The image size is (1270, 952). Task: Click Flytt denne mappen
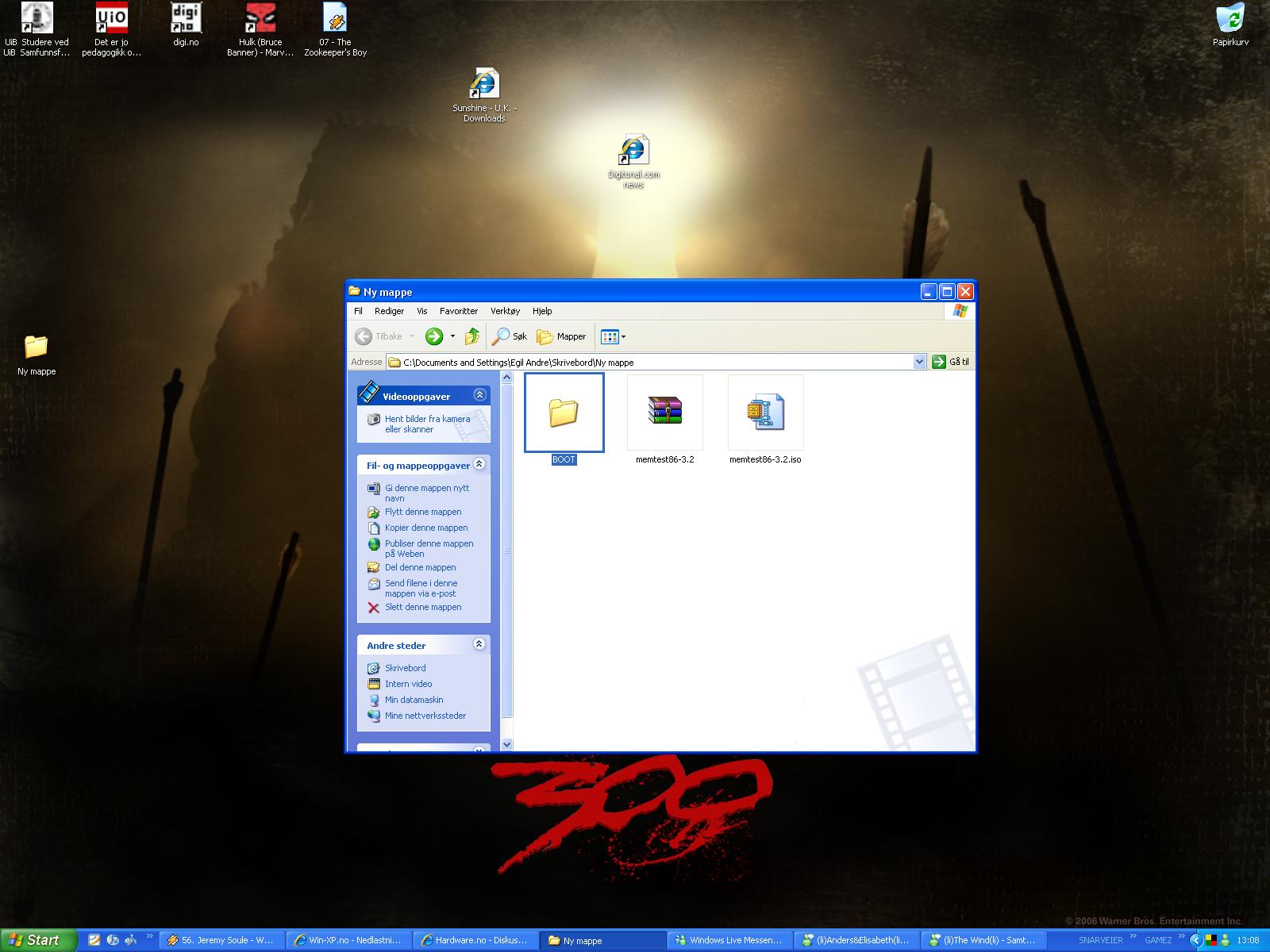[x=423, y=512]
